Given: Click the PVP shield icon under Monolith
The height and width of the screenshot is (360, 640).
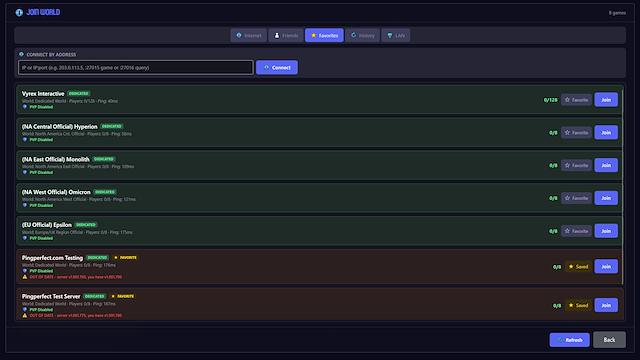Looking at the screenshot, I should click(x=25, y=172).
